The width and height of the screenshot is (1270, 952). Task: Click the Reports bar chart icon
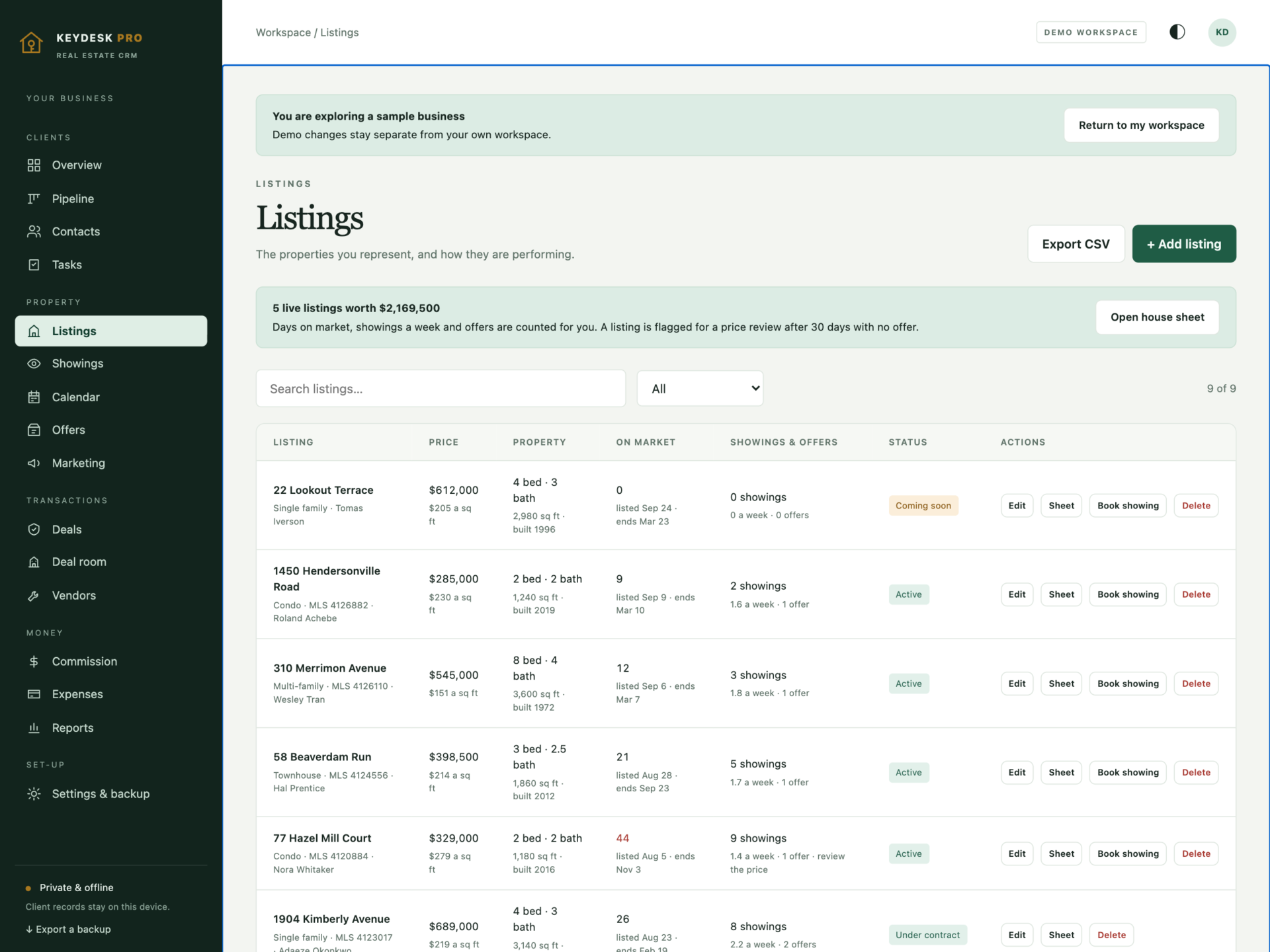click(x=34, y=727)
